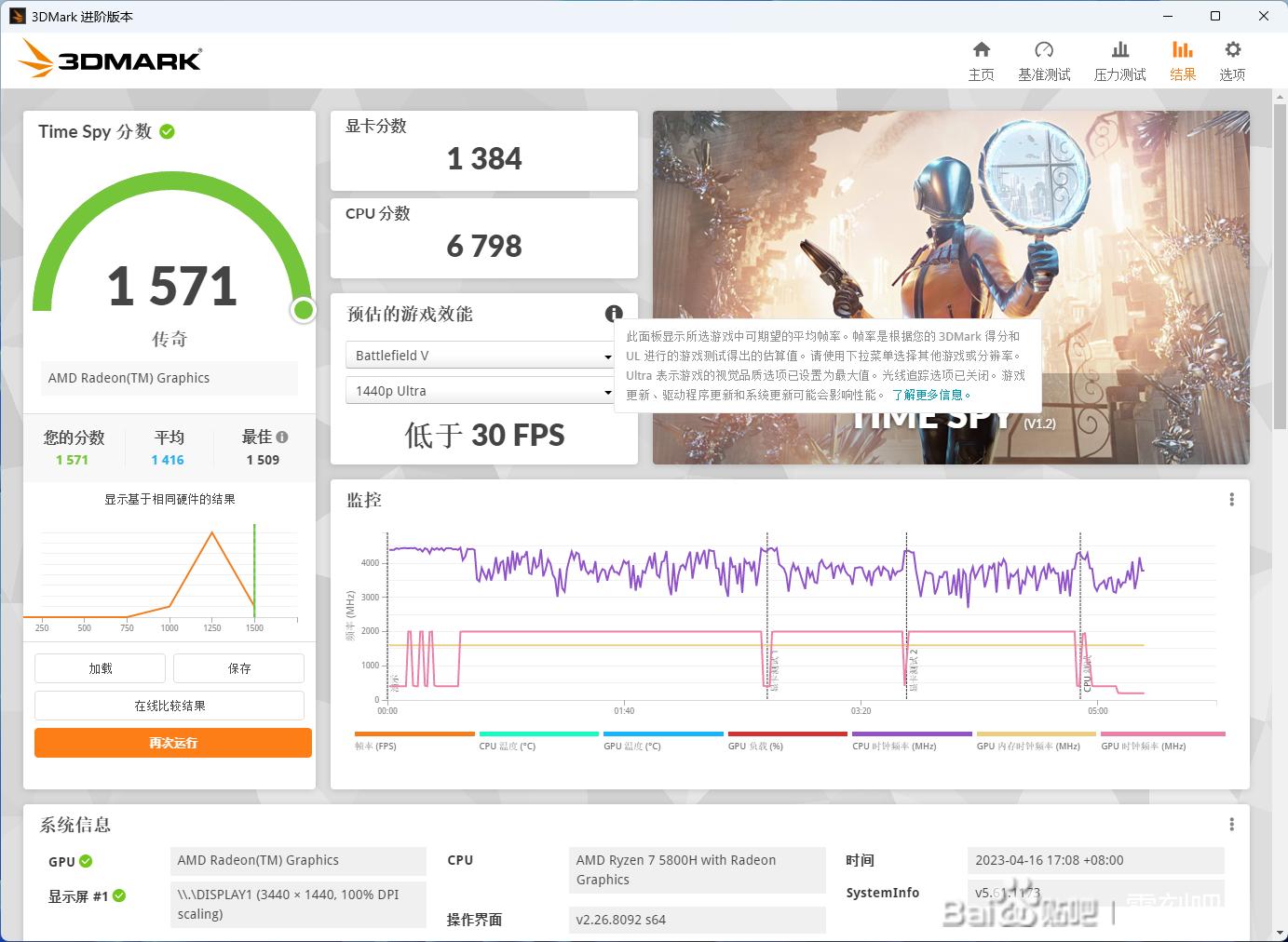Click the 操作界面 version v2.26.8092 s64
The width and height of the screenshot is (1288, 942).
[697, 920]
